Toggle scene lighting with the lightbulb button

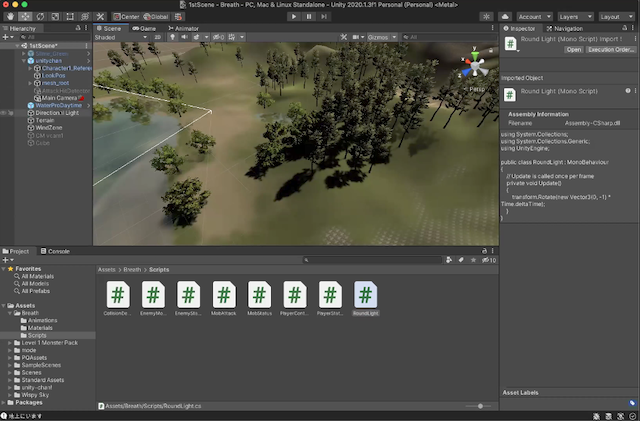pyautogui.click(x=171, y=37)
